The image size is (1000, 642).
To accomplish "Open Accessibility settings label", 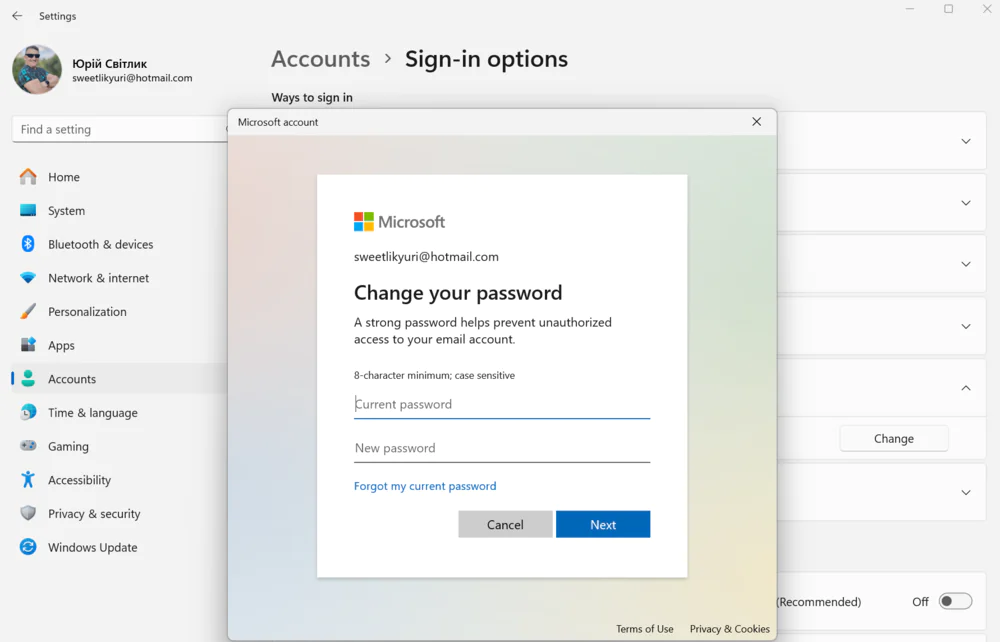I will (x=79, y=480).
